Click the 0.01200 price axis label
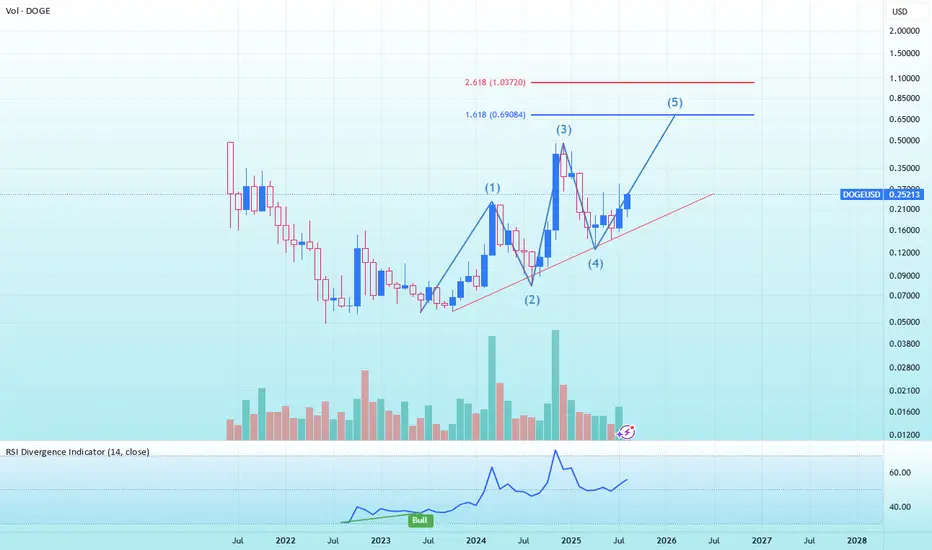The height and width of the screenshot is (550, 932). click(904, 435)
